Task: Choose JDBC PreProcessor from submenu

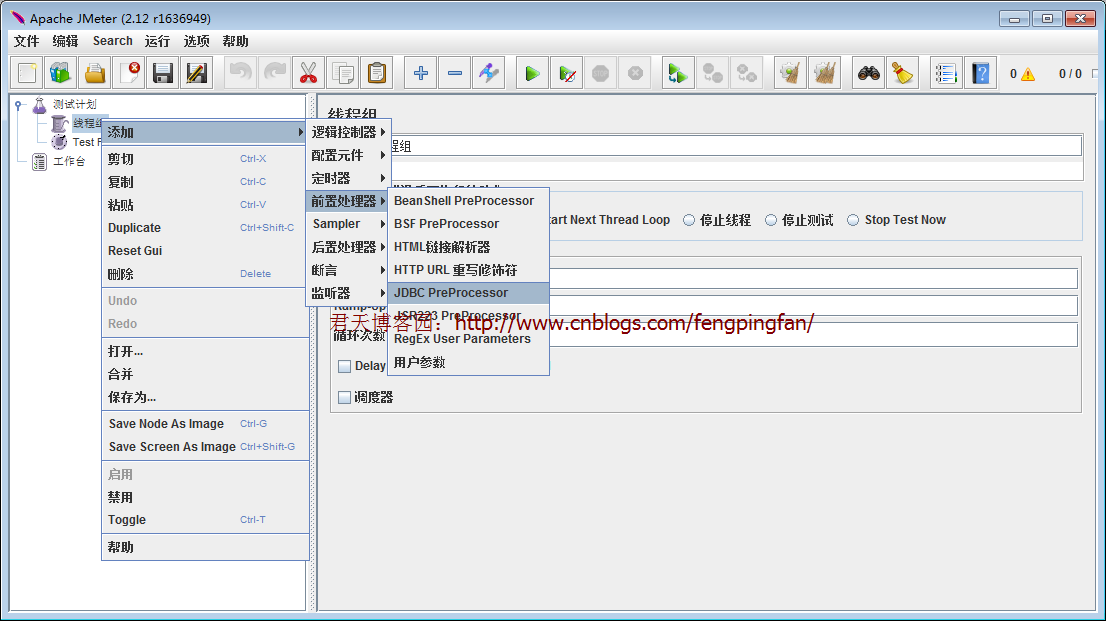Action: (x=468, y=293)
